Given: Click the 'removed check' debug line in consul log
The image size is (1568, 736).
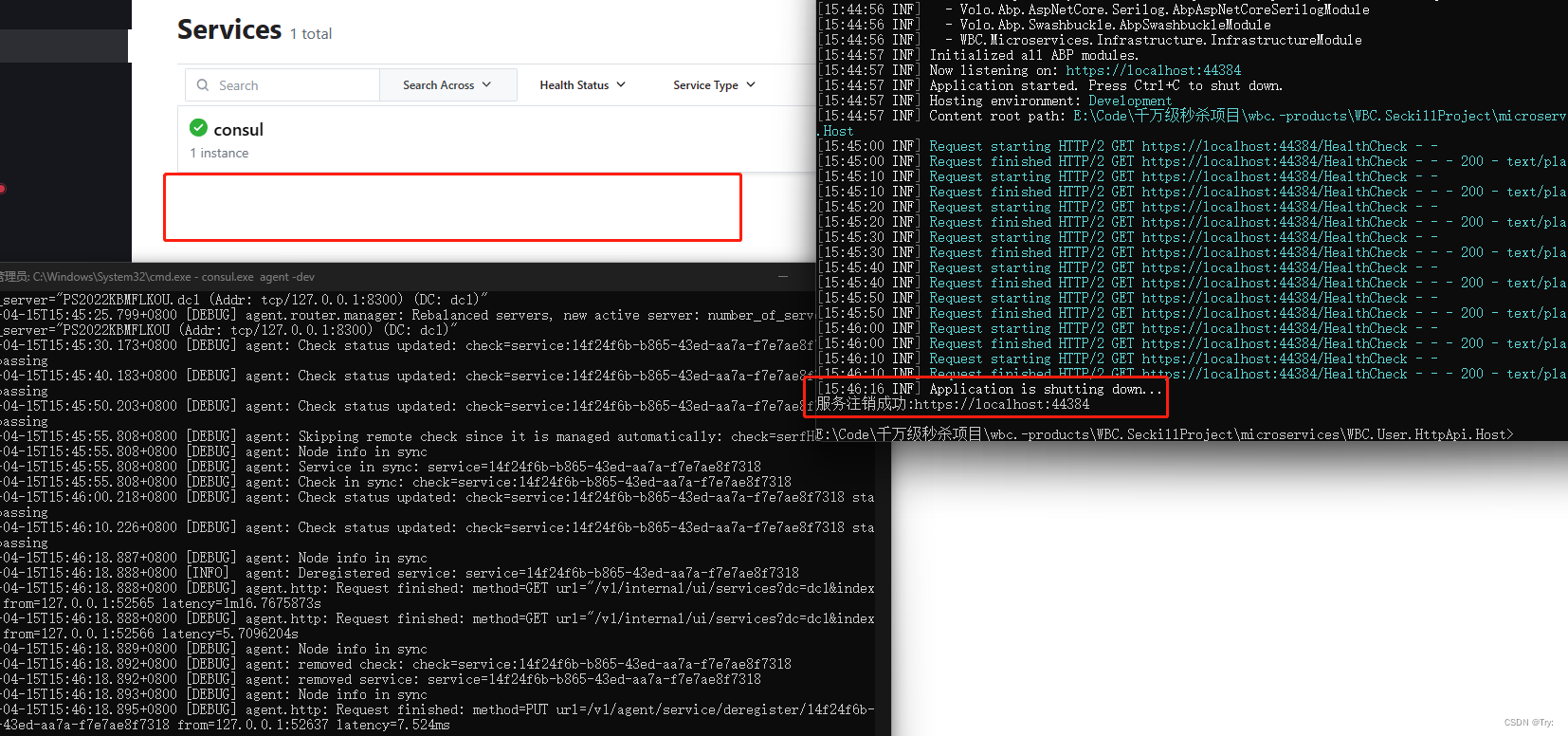Looking at the screenshot, I should pos(395,664).
